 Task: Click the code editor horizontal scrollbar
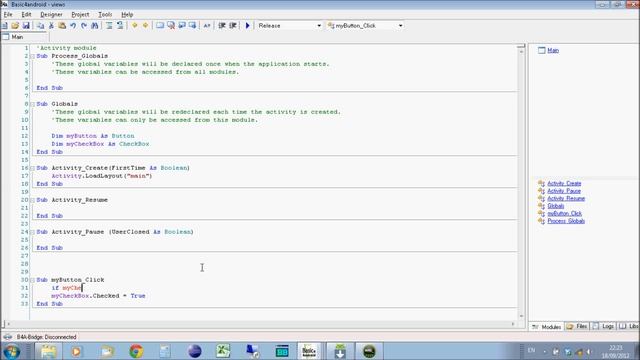[x=261, y=324]
